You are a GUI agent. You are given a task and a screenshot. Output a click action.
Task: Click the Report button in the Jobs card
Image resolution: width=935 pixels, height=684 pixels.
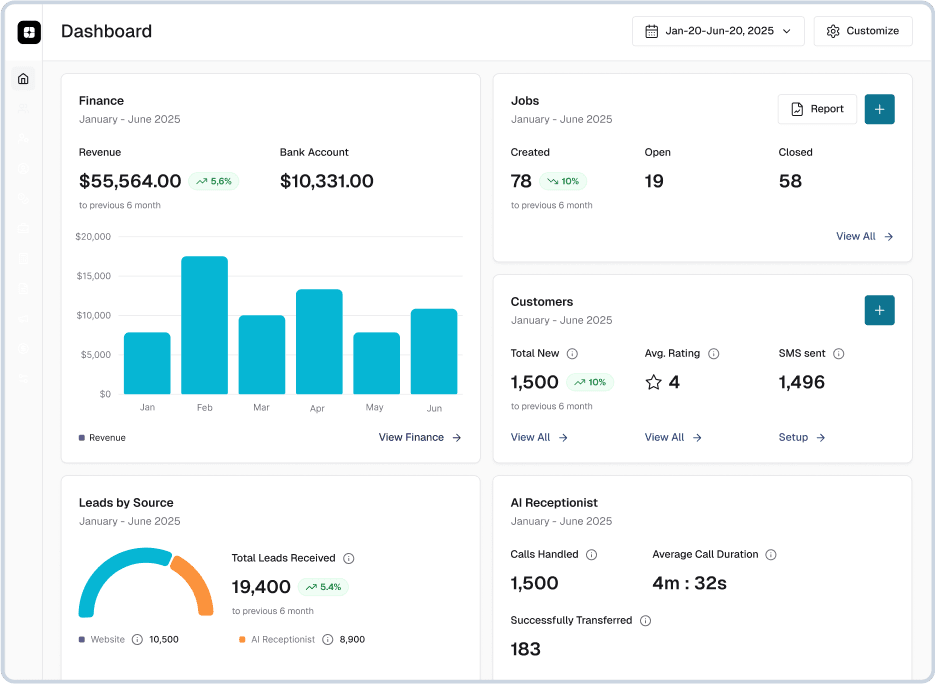817,109
